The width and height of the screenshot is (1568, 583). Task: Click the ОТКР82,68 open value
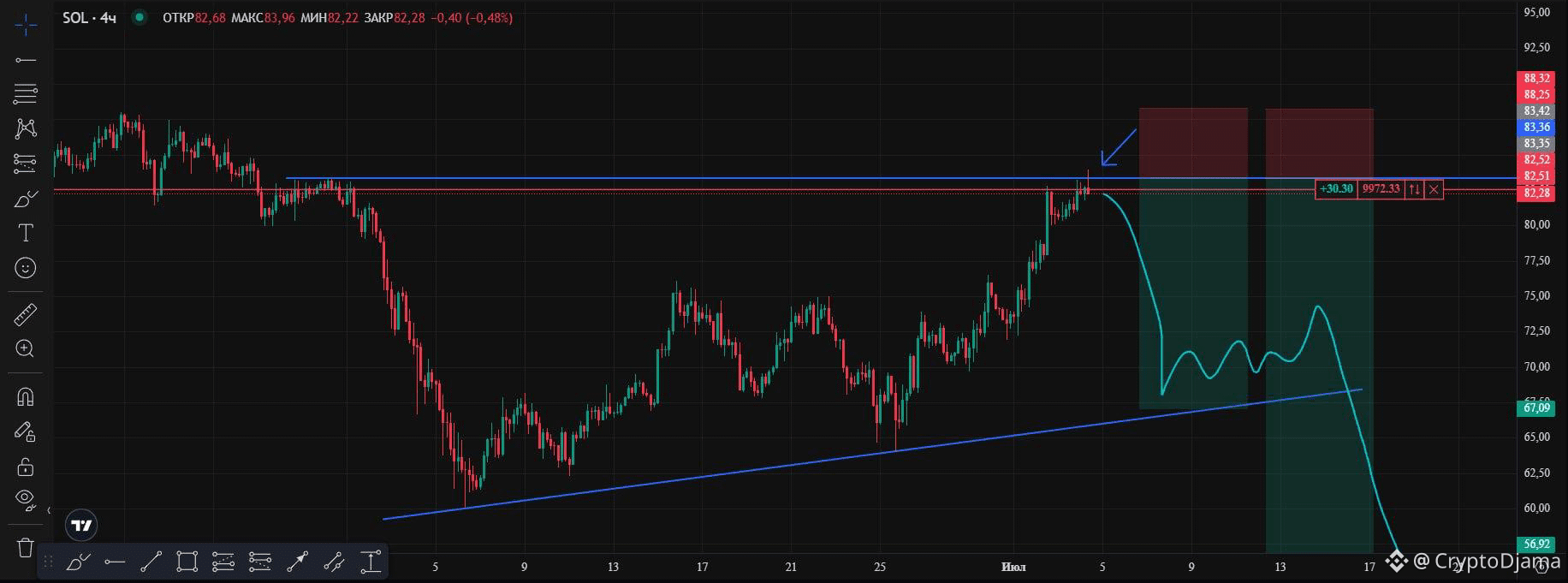click(193, 18)
